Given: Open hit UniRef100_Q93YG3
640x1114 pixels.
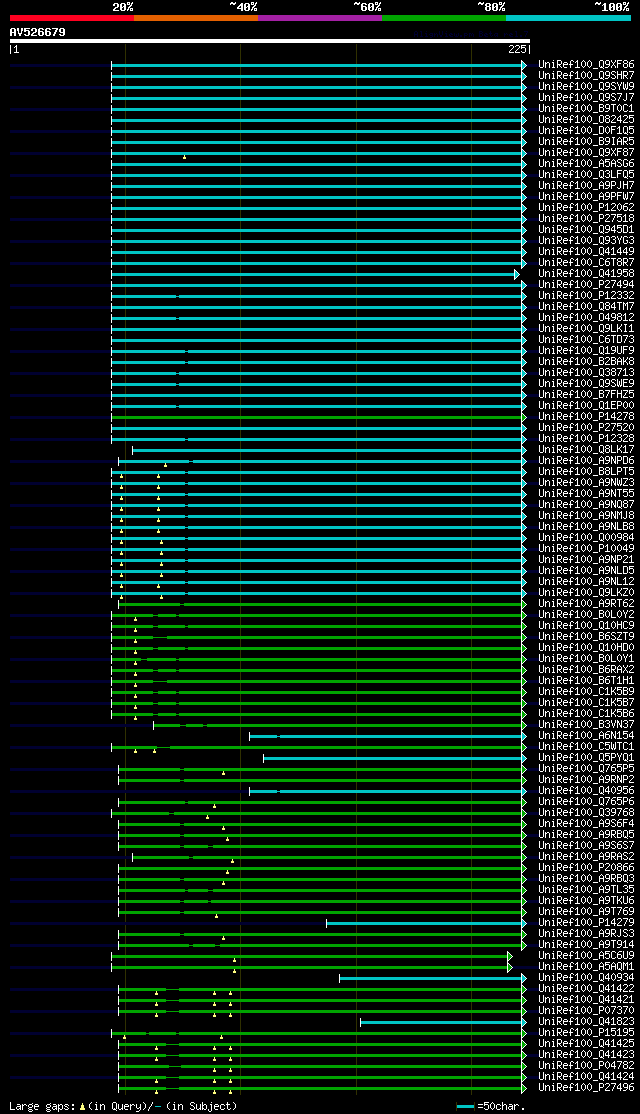Looking at the screenshot, I should point(586,241).
